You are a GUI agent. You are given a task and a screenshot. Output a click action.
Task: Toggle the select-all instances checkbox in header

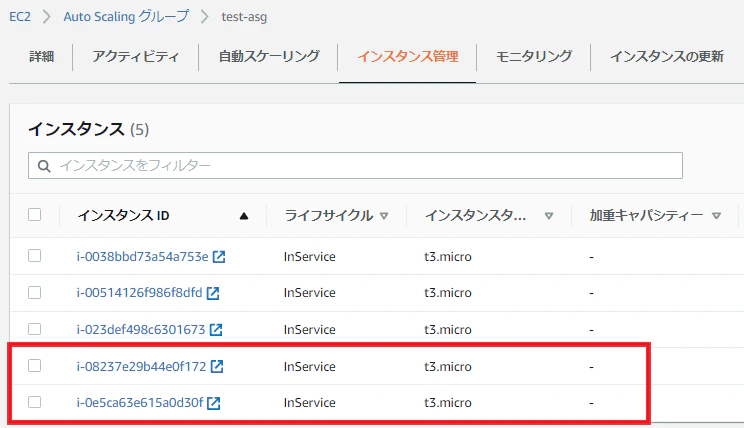point(34,214)
